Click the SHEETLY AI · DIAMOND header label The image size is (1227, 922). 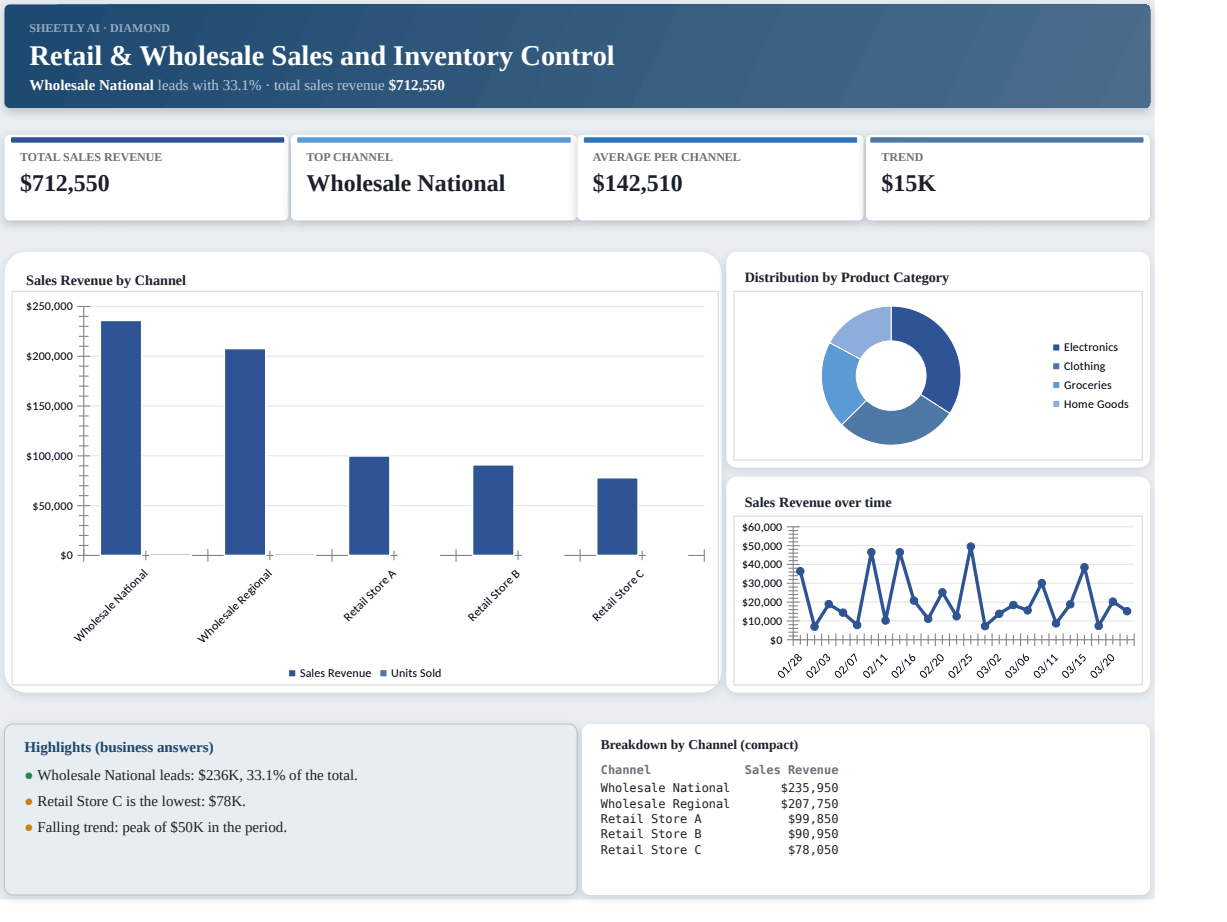coord(99,28)
